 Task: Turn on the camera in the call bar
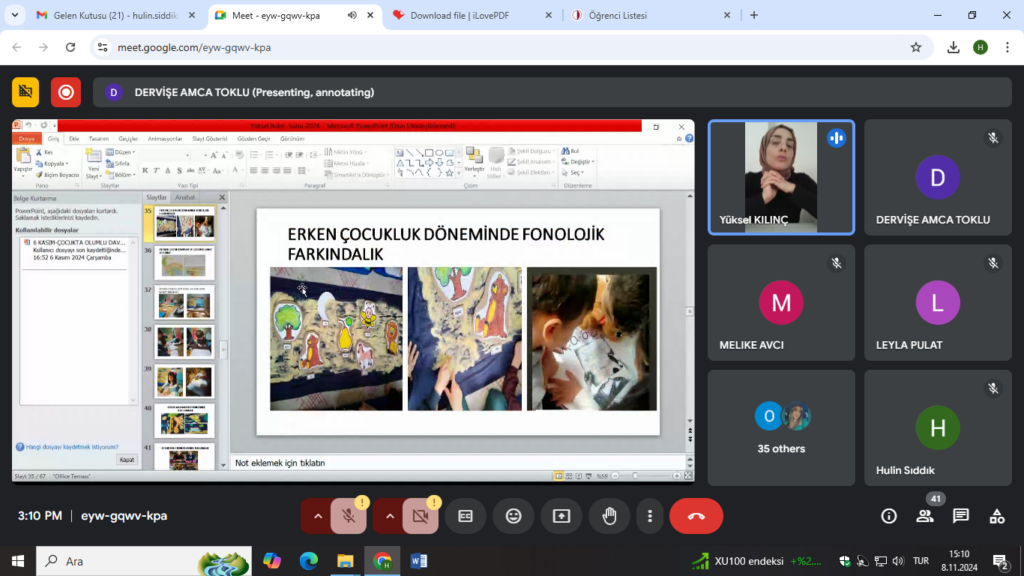click(x=420, y=516)
